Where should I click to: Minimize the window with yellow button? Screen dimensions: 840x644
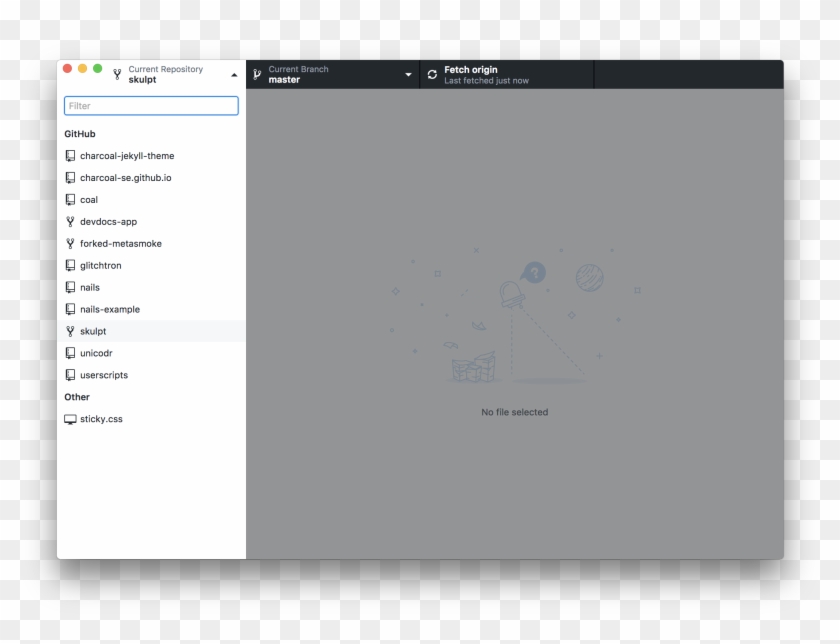tap(82, 69)
